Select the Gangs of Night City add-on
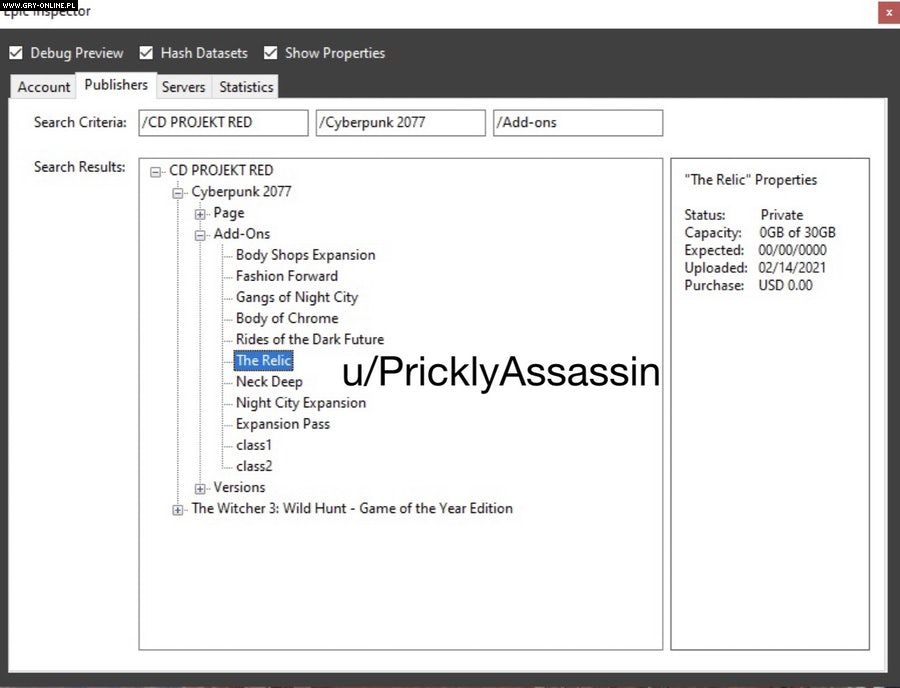 click(x=296, y=297)
